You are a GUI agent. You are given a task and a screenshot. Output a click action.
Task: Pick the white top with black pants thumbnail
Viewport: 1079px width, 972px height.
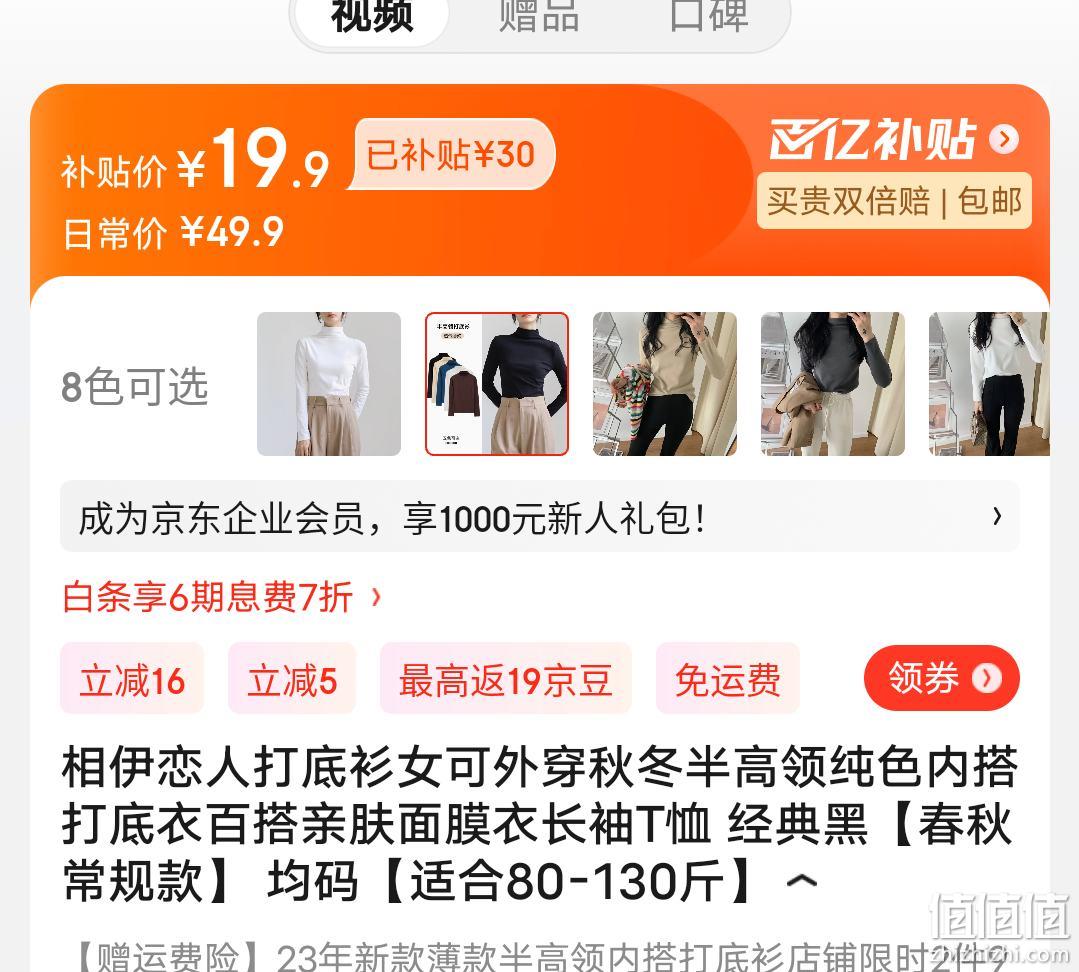[989, 384]
